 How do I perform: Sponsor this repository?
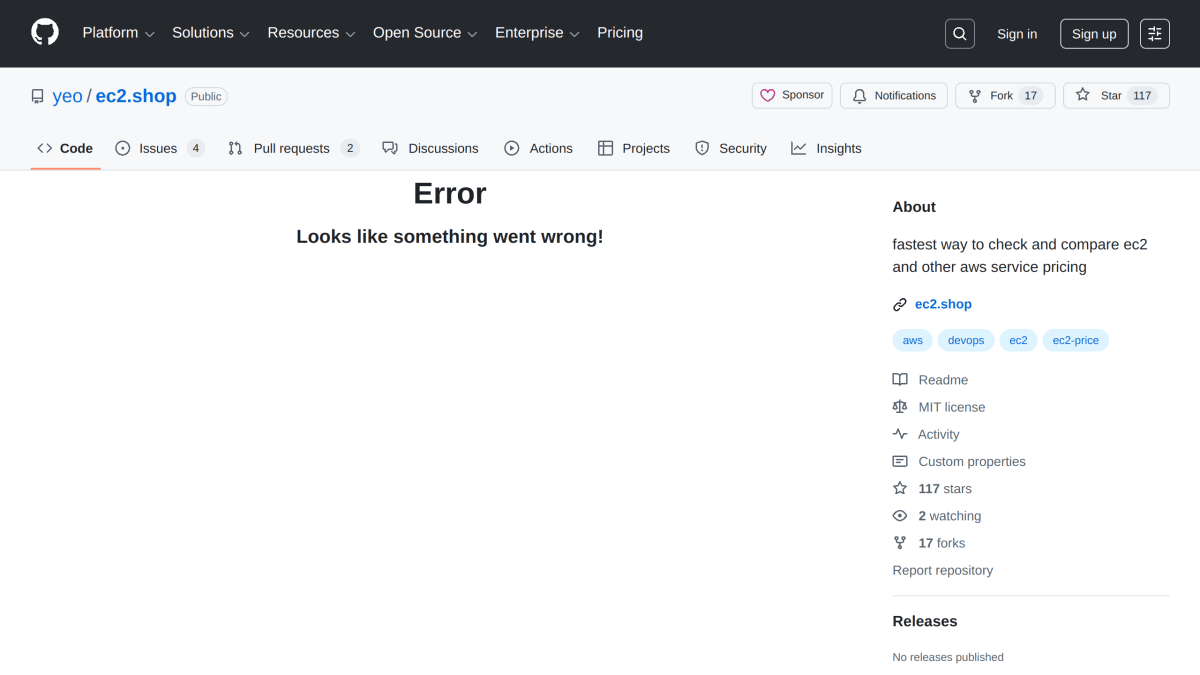point(792,96)
